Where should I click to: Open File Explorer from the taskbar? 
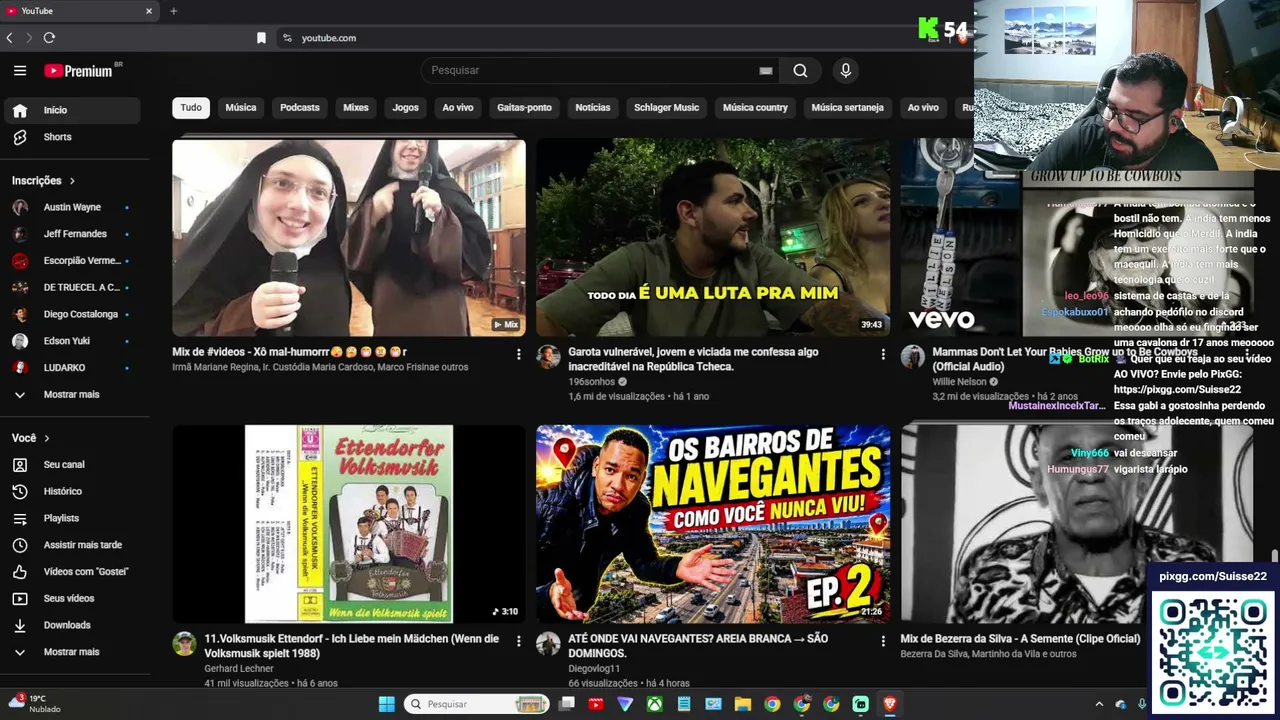tap(742, 704)
